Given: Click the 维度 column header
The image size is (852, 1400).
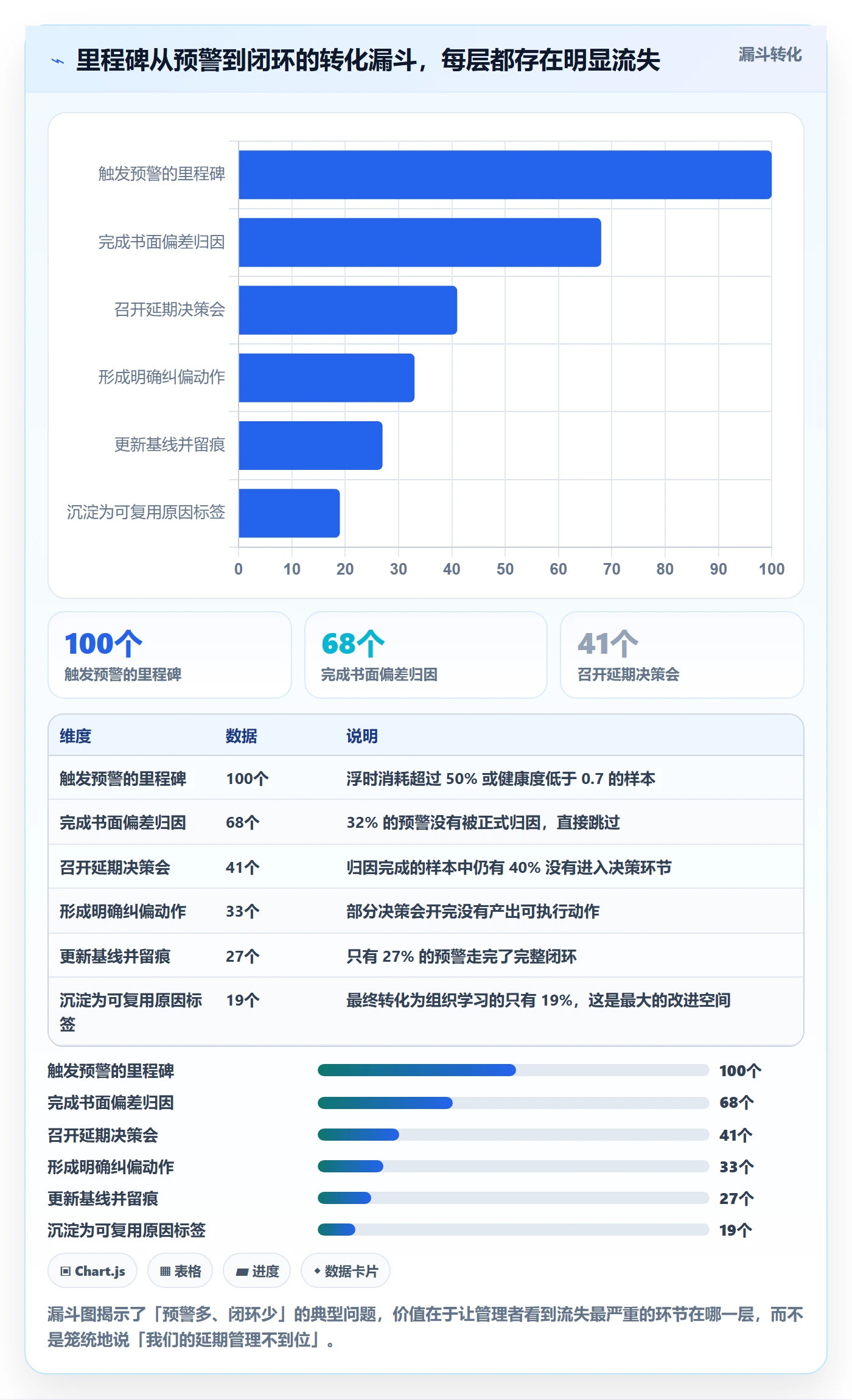Looking at the screenshot, I should [75, 736].
